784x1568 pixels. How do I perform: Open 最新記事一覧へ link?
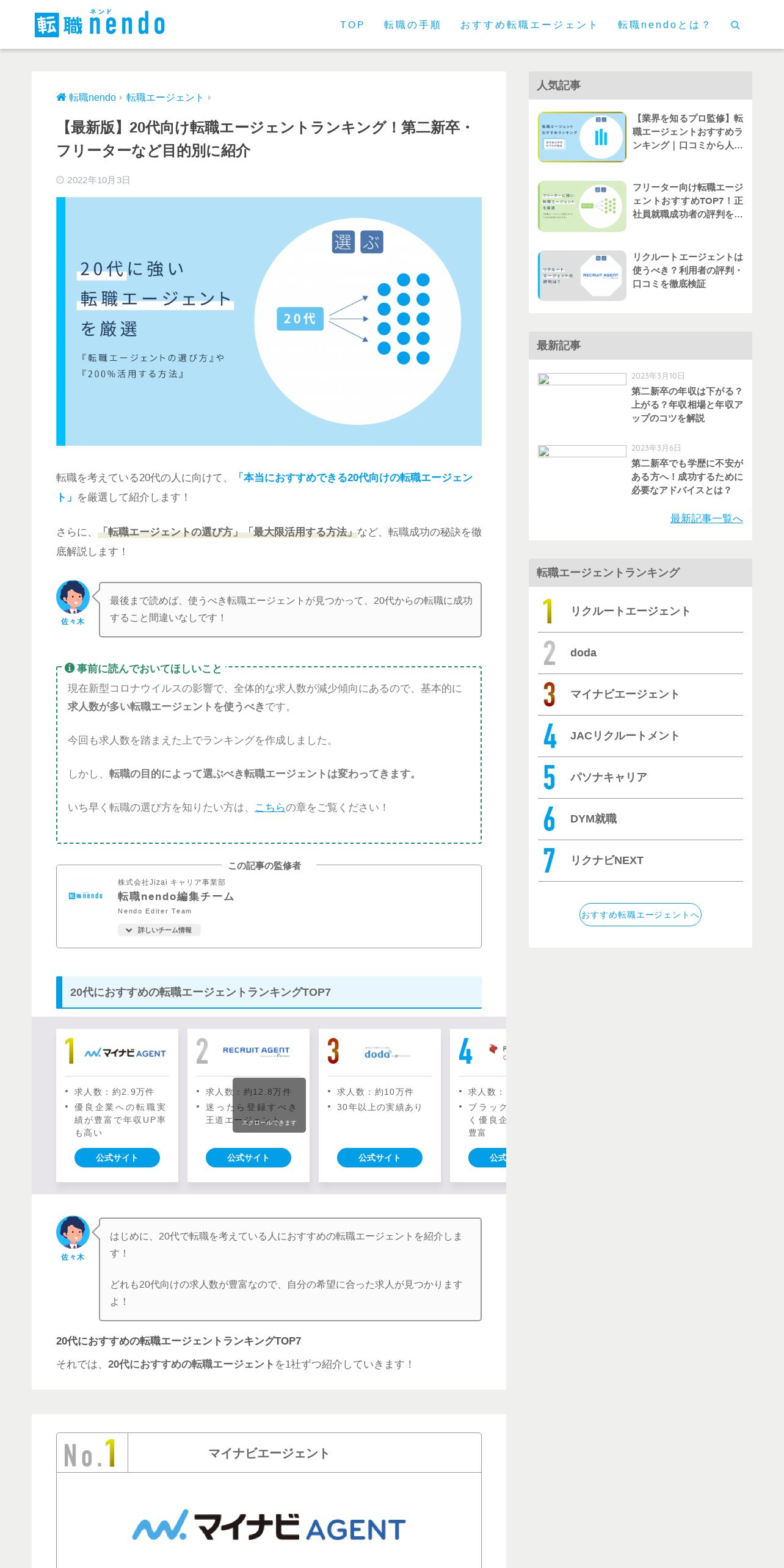click(x=706, y=518)
